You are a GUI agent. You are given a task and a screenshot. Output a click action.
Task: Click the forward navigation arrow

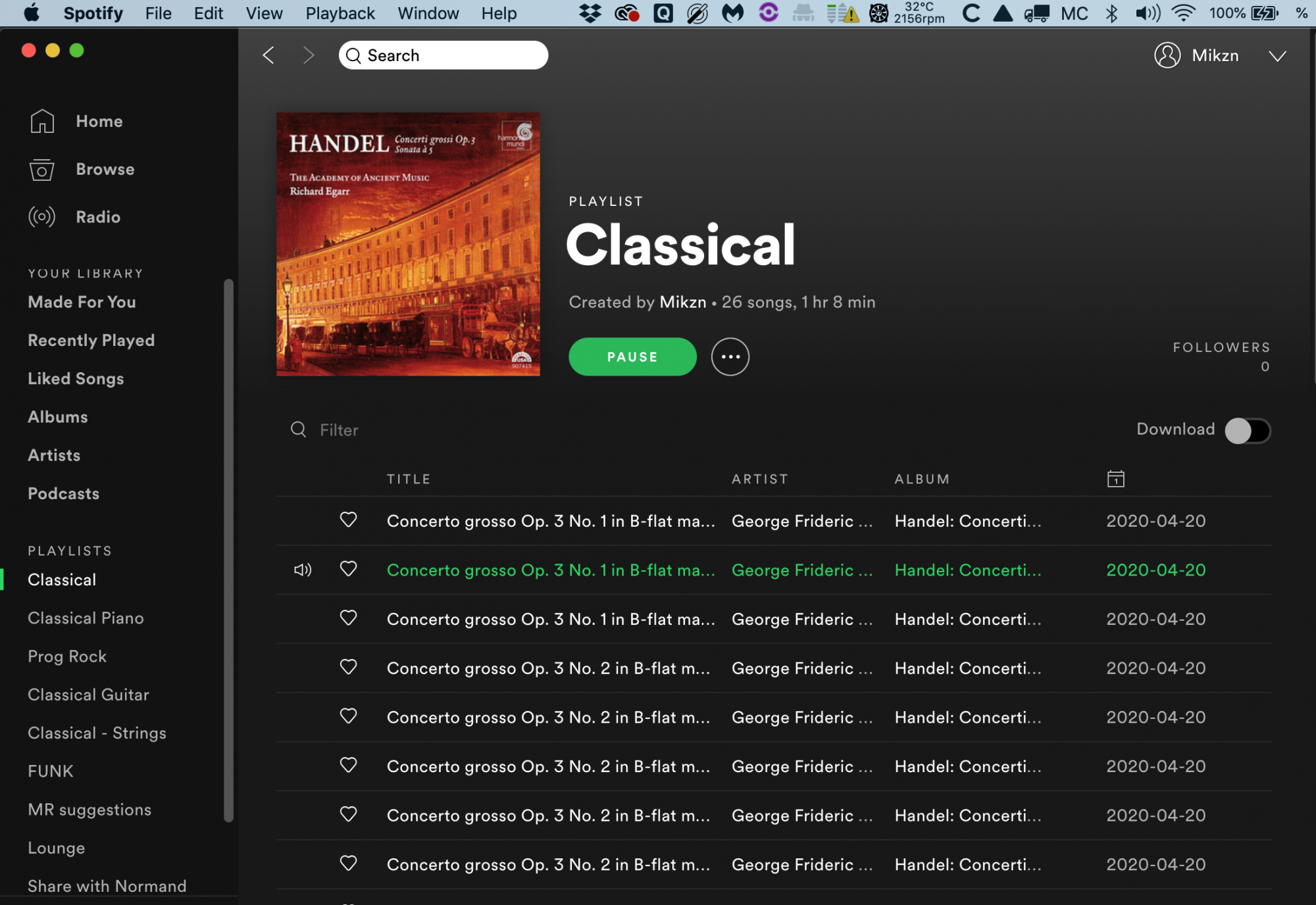(x=309, y=55)
